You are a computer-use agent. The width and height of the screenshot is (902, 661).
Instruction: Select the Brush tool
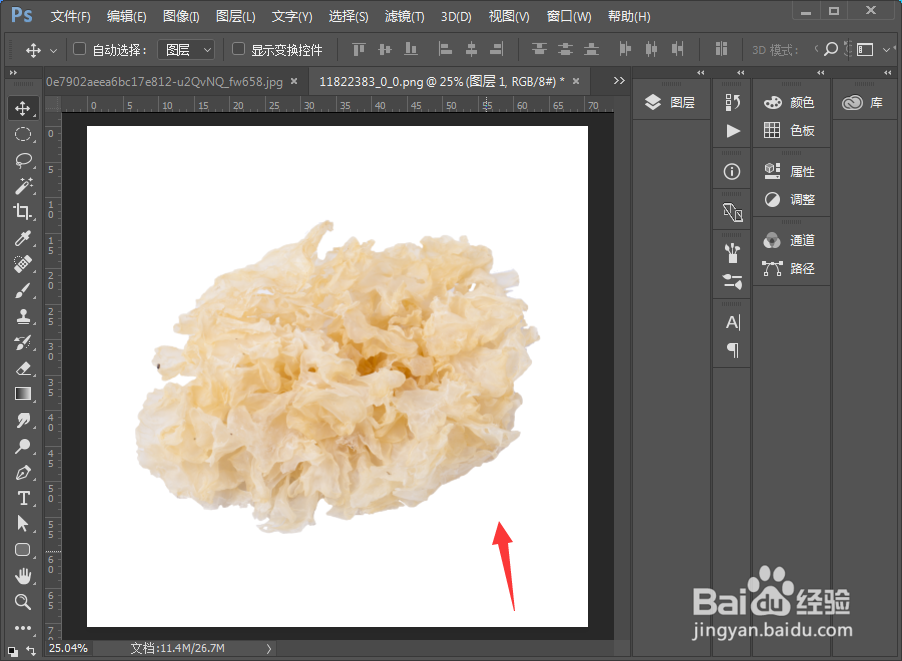click(23, 291)
